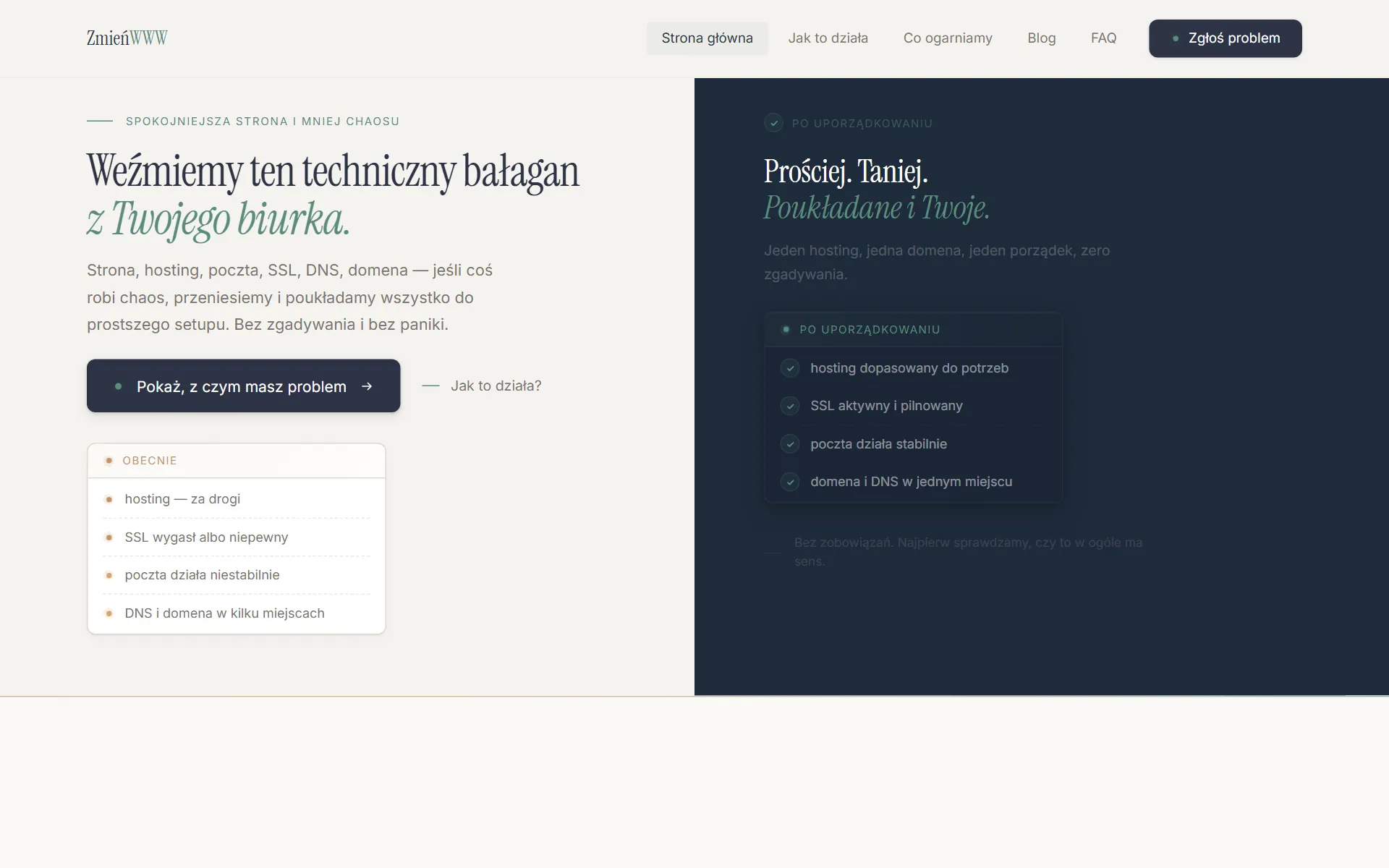Click 'SSL aktywny i pilnowany' text
This screenshot has width=1389, height=868.
coord(886,406)
